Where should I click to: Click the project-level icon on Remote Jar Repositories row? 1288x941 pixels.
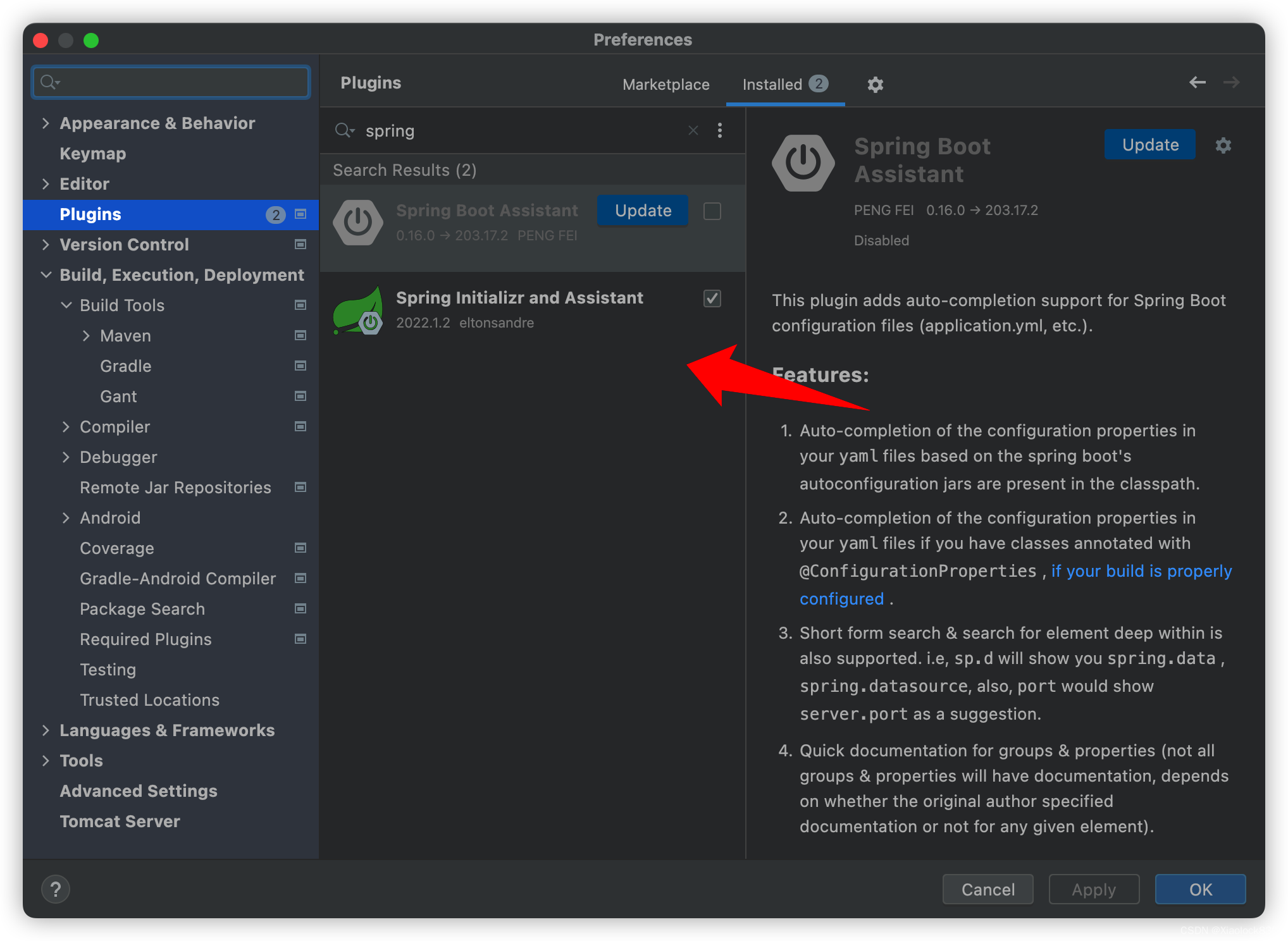pos(300,488)
